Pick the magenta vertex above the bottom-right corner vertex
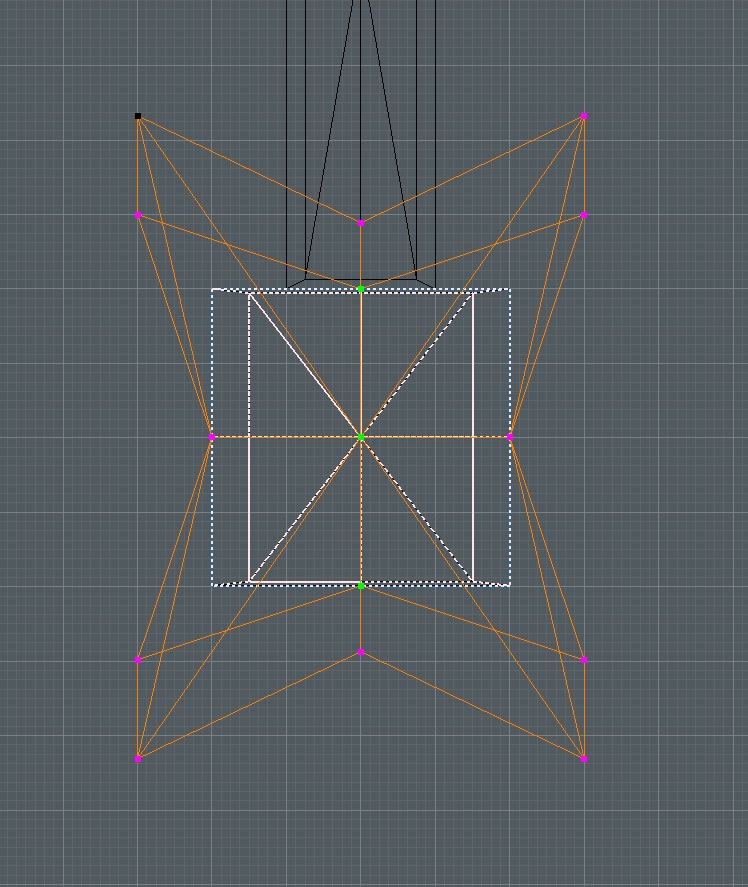This screenshot has width=748, height=887. tap(584, 660)
